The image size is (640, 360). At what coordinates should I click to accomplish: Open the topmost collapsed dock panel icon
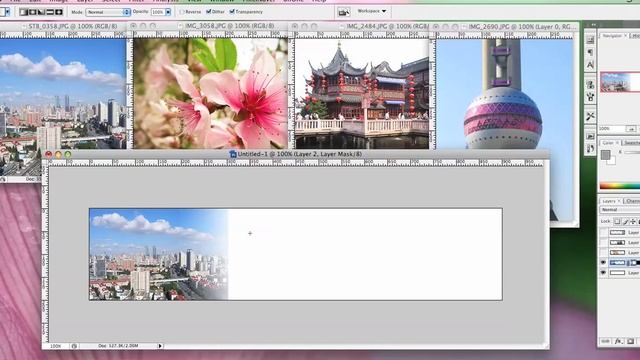[x=590, y=40]
